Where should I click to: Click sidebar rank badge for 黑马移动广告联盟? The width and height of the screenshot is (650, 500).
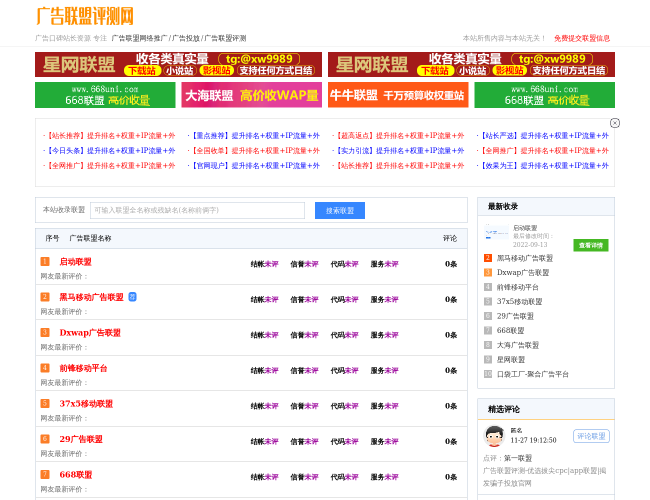[488, 258]
